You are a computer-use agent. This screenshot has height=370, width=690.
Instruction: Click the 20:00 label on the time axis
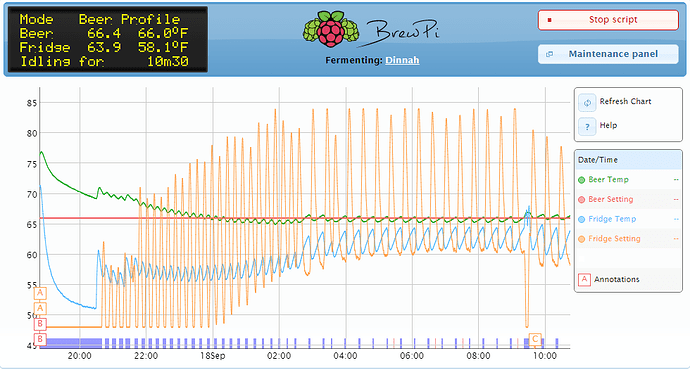80,355
